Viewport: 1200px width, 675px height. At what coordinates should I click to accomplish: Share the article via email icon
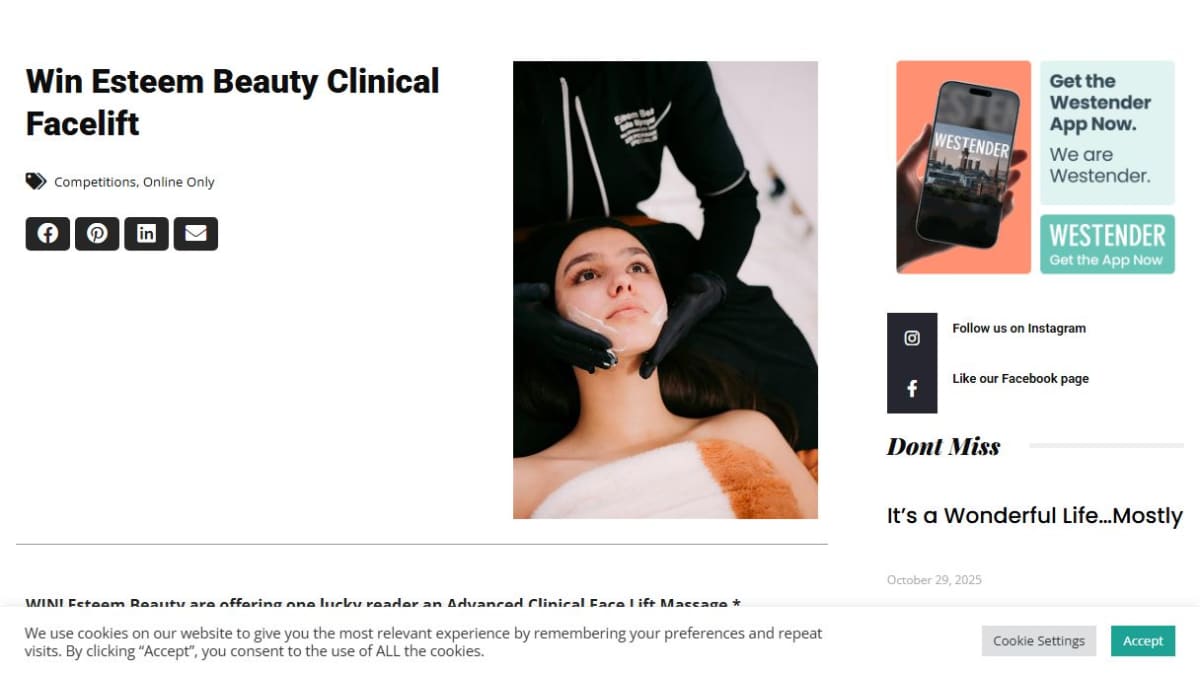point(196,233)
